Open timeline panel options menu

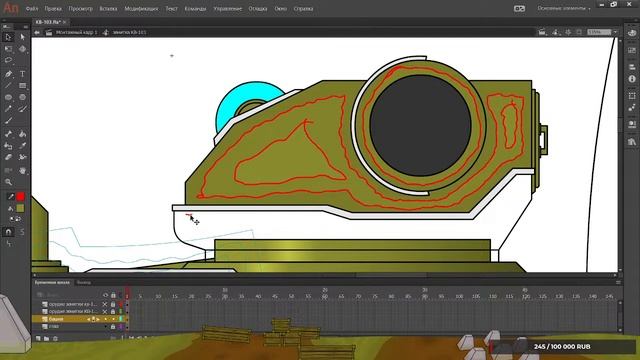618,282
